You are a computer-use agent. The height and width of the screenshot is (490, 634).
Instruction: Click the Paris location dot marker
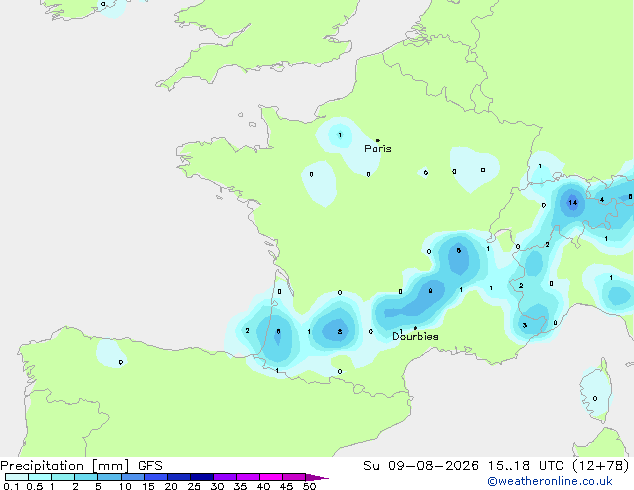coord(378,140)
